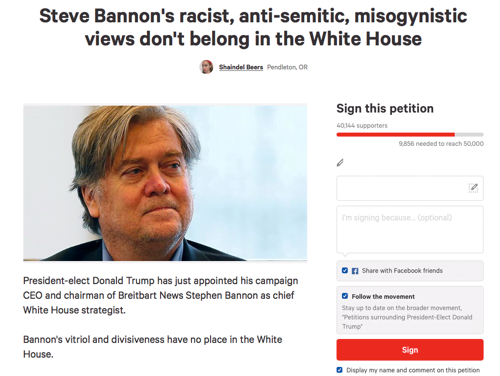Uncheck the Follow the movement checkbox

[x=345, y=296]
